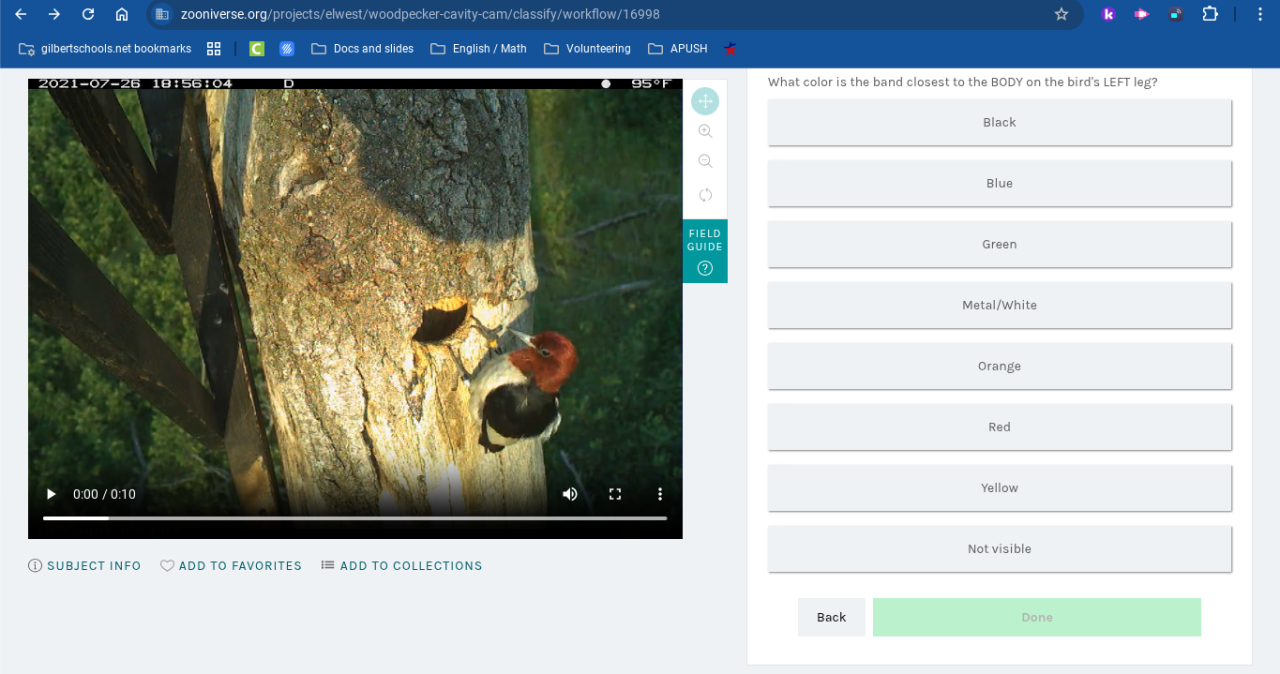The height and width of the screenshot is (674, 1280).
Task: Open Subject Info details
Action: [85, 566]
